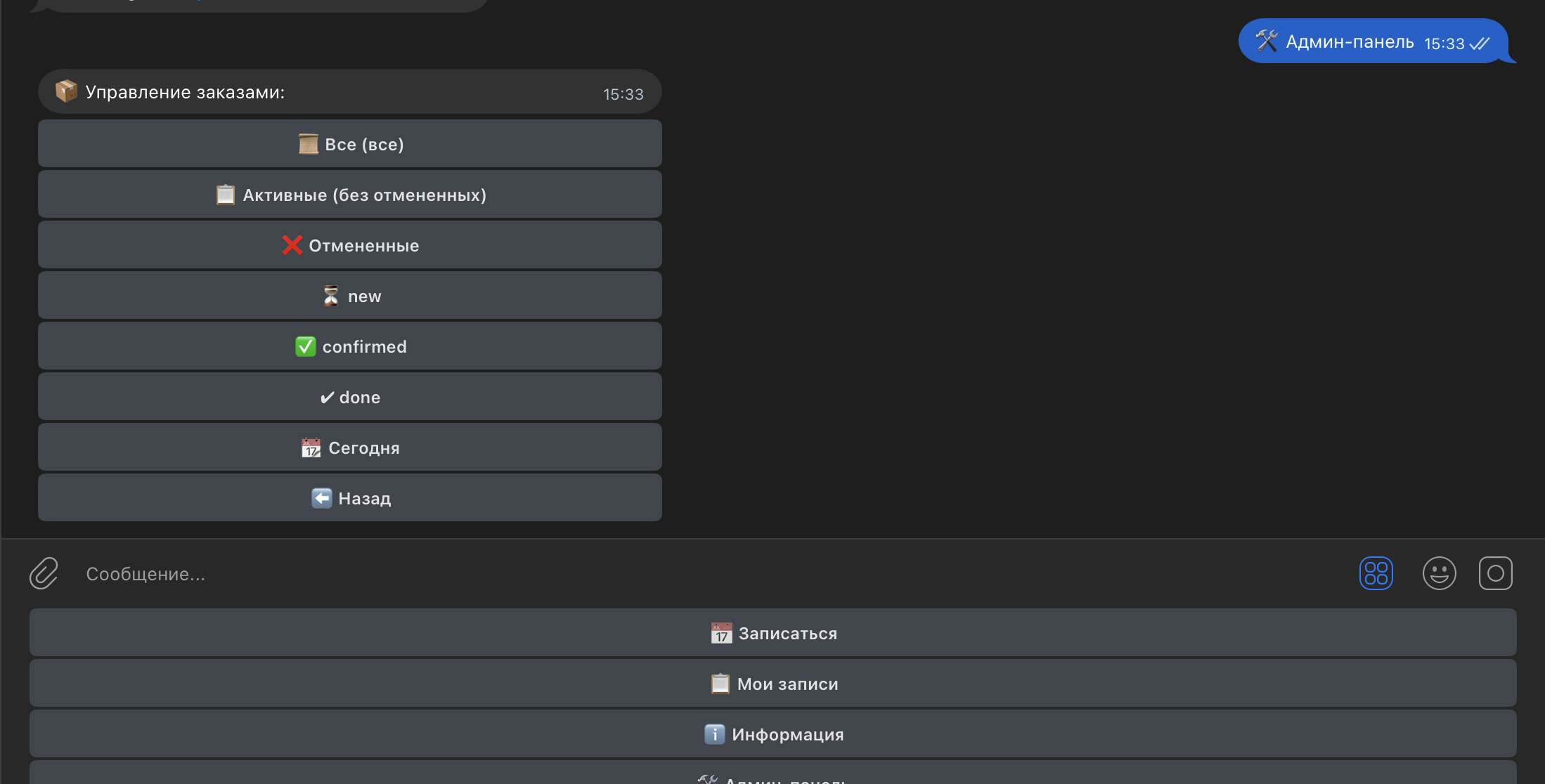Open Мои записи from keyboard
The image size is (1545, 784).
772,684
